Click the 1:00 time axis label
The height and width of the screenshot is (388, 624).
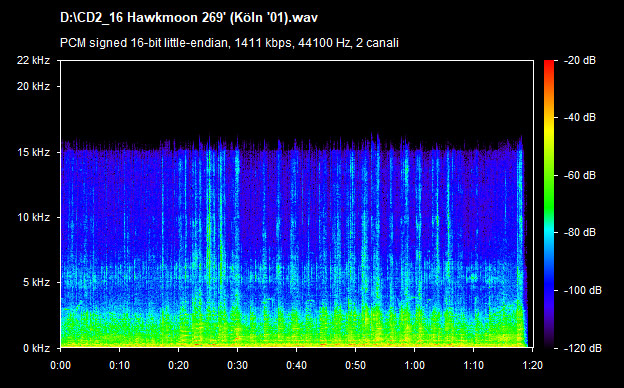point(415,365)
